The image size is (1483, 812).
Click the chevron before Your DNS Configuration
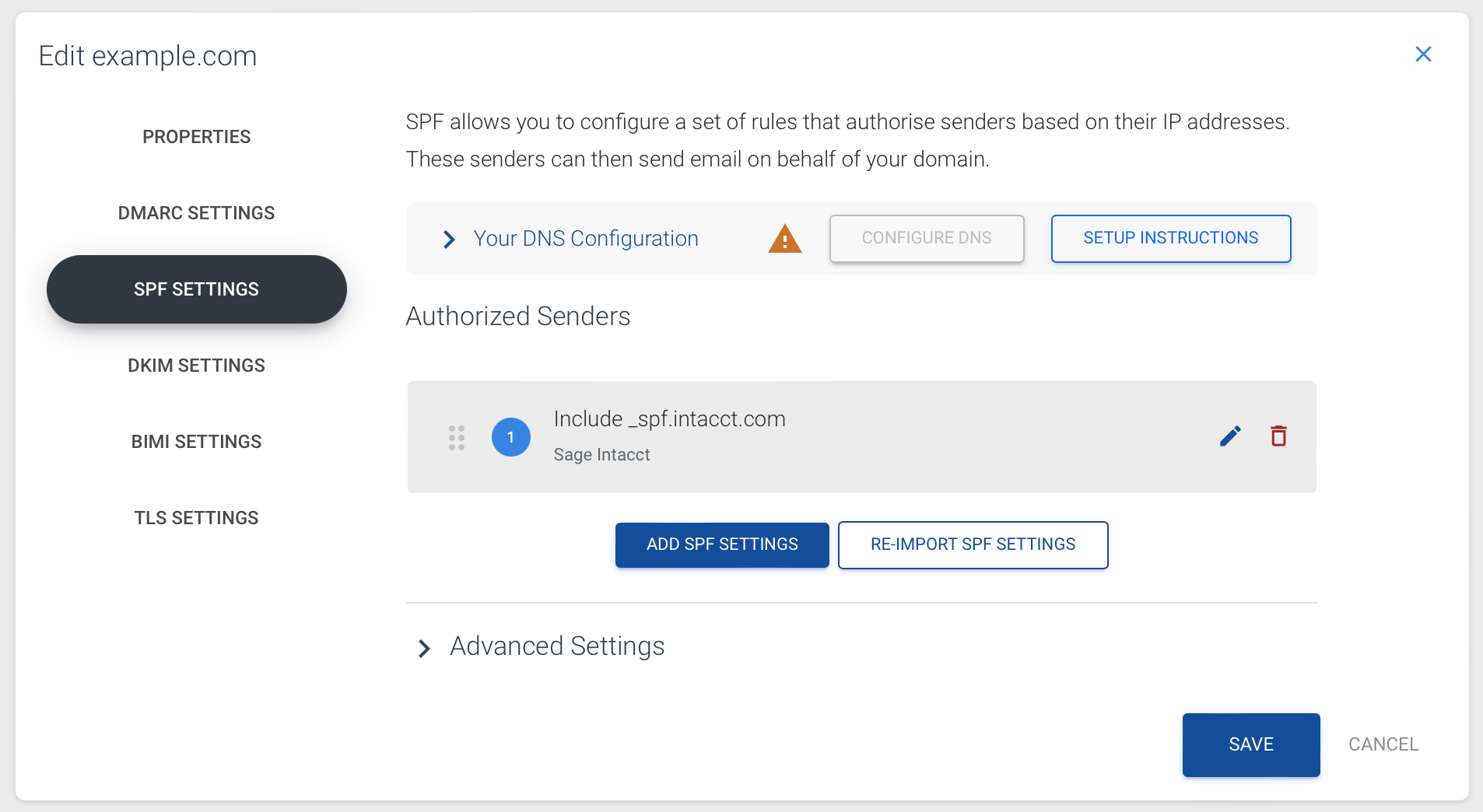pyautogui.click(x=448, y=240)
